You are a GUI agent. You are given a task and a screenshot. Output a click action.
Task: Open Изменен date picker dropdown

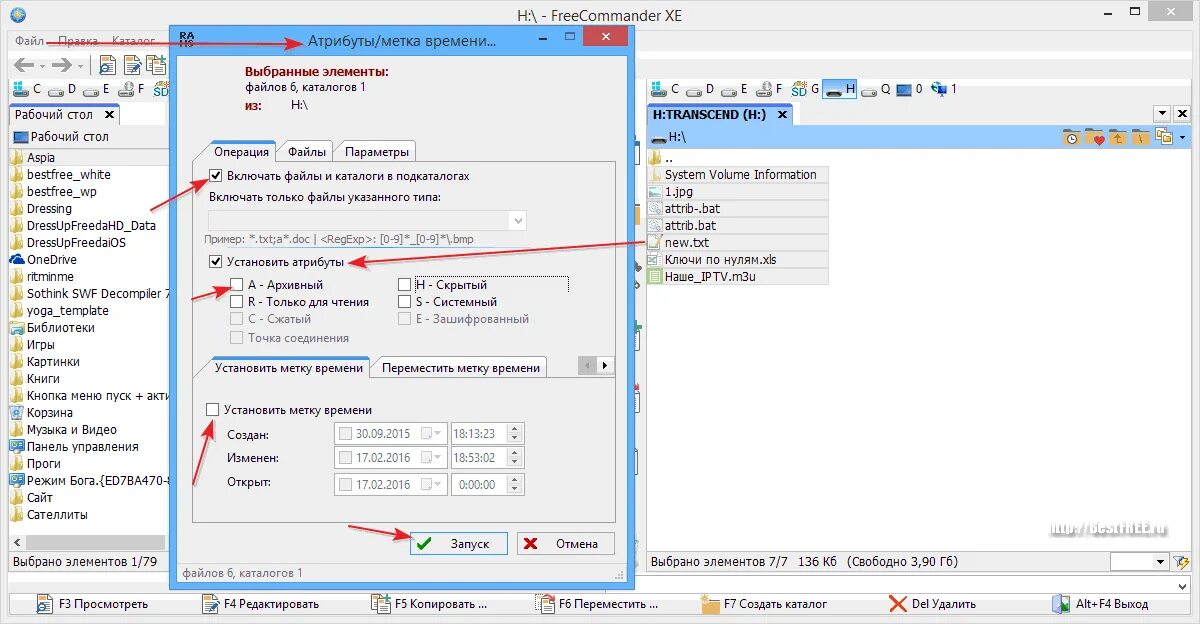[432, 458]
